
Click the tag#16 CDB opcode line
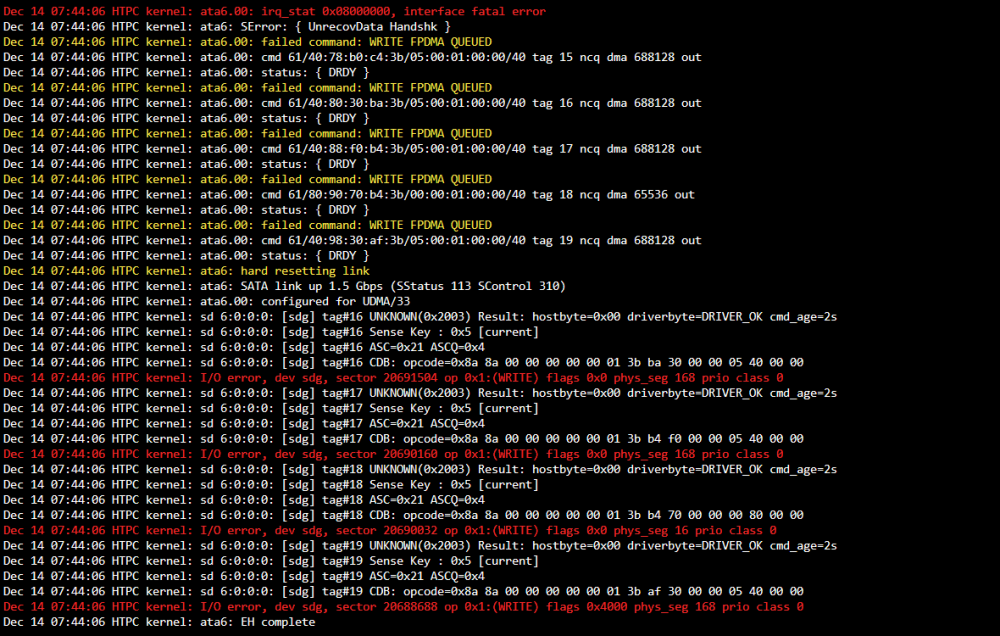pyautogui.click(x=403, y=362)
